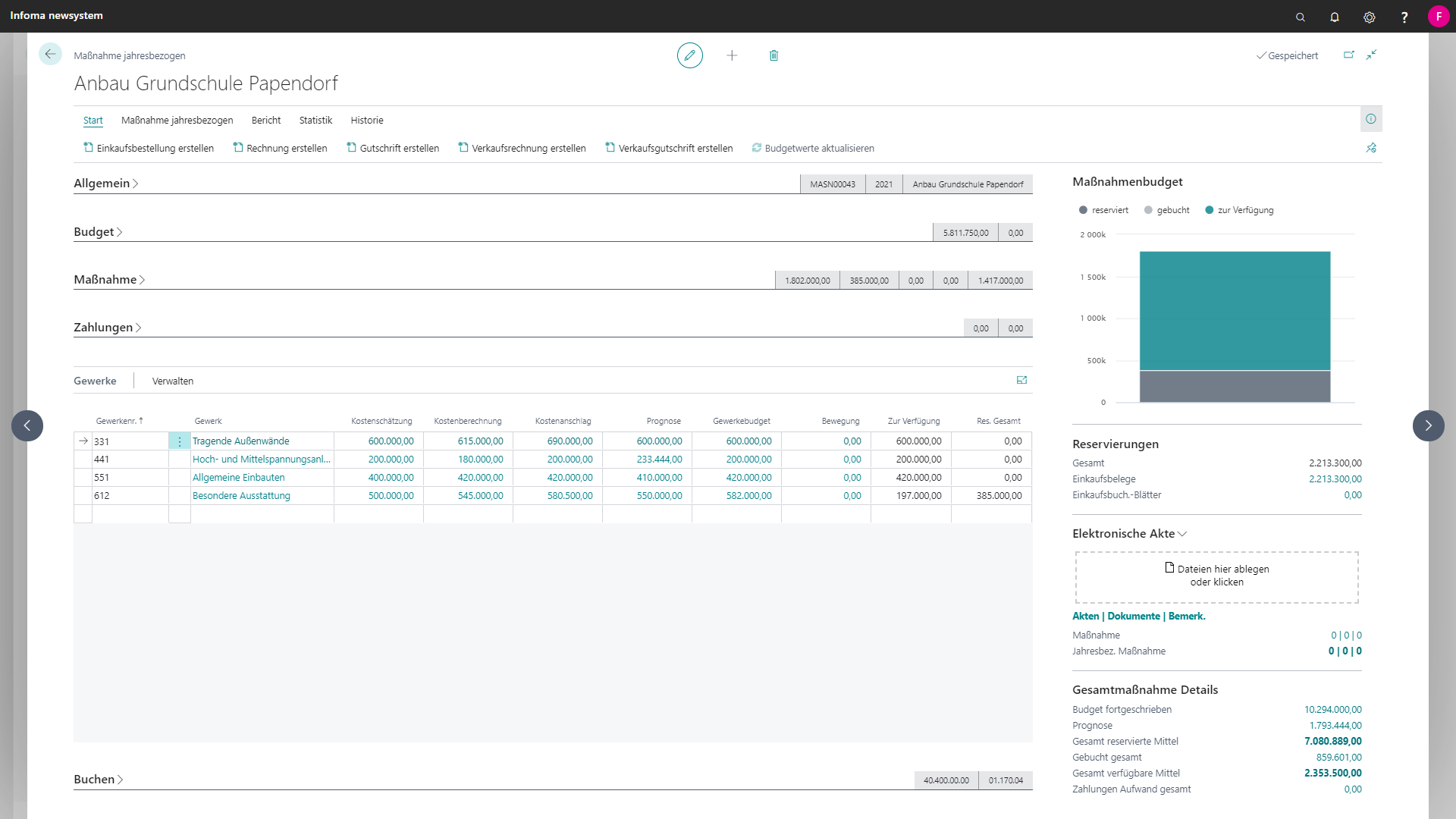Image resolution: width=1456 pixels, height=819 pixels.
Task: Switch to the Statistik tab
Action: (x=315, y=121)
